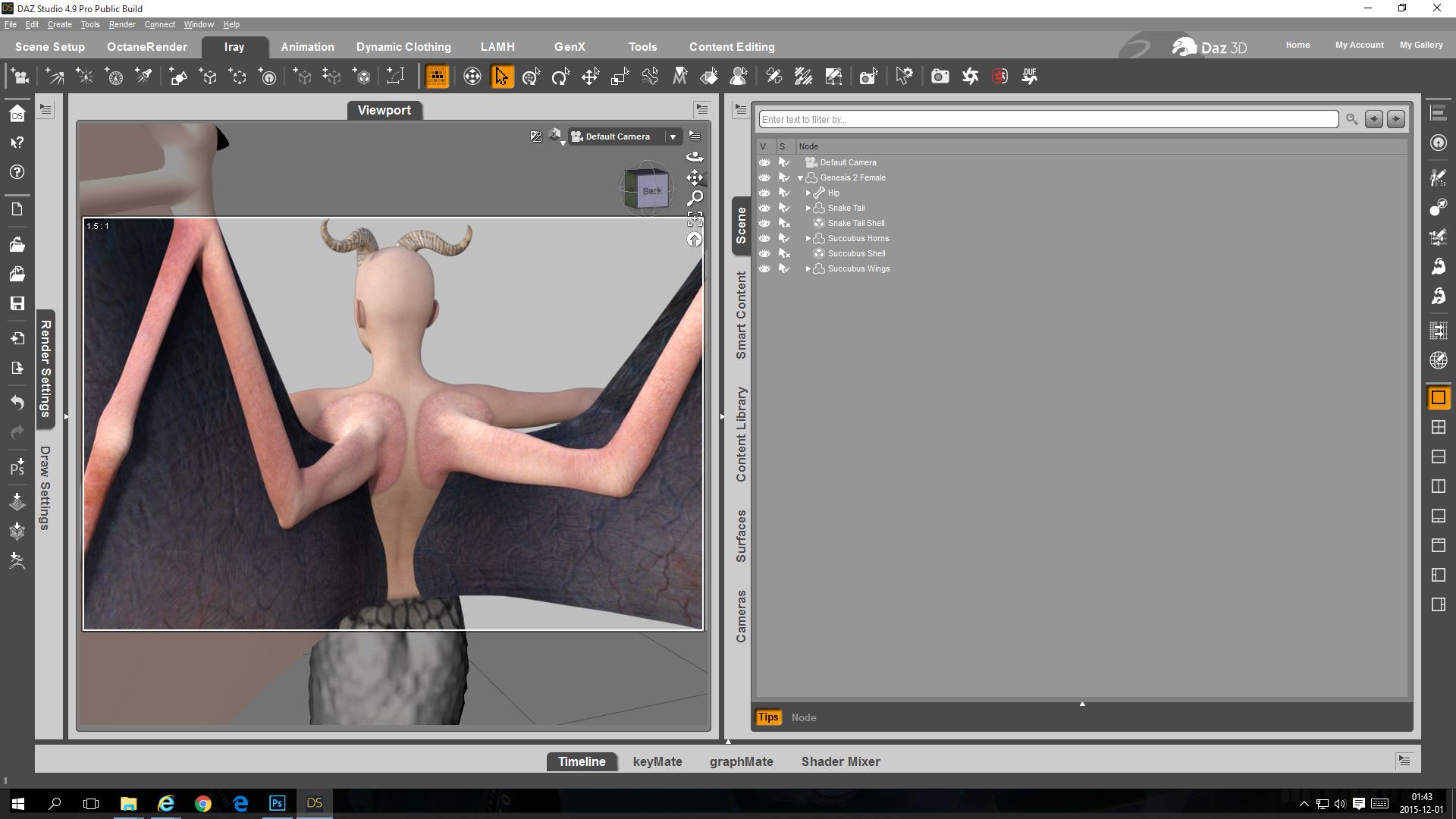Viewport: 1456px width, 819px height.
Task: Open the Default Camera dropdown in viewport
Action: pos(672,136)
